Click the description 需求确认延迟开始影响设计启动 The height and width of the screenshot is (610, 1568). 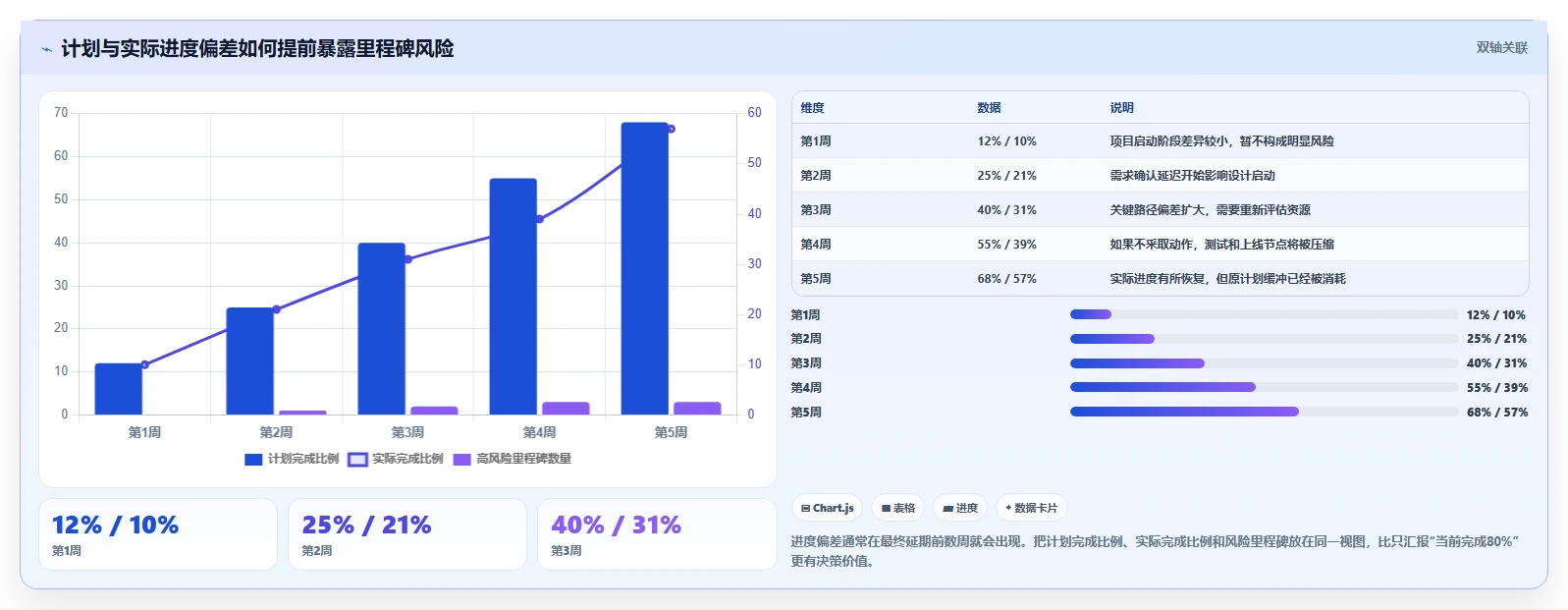[x=1192, y=176]
